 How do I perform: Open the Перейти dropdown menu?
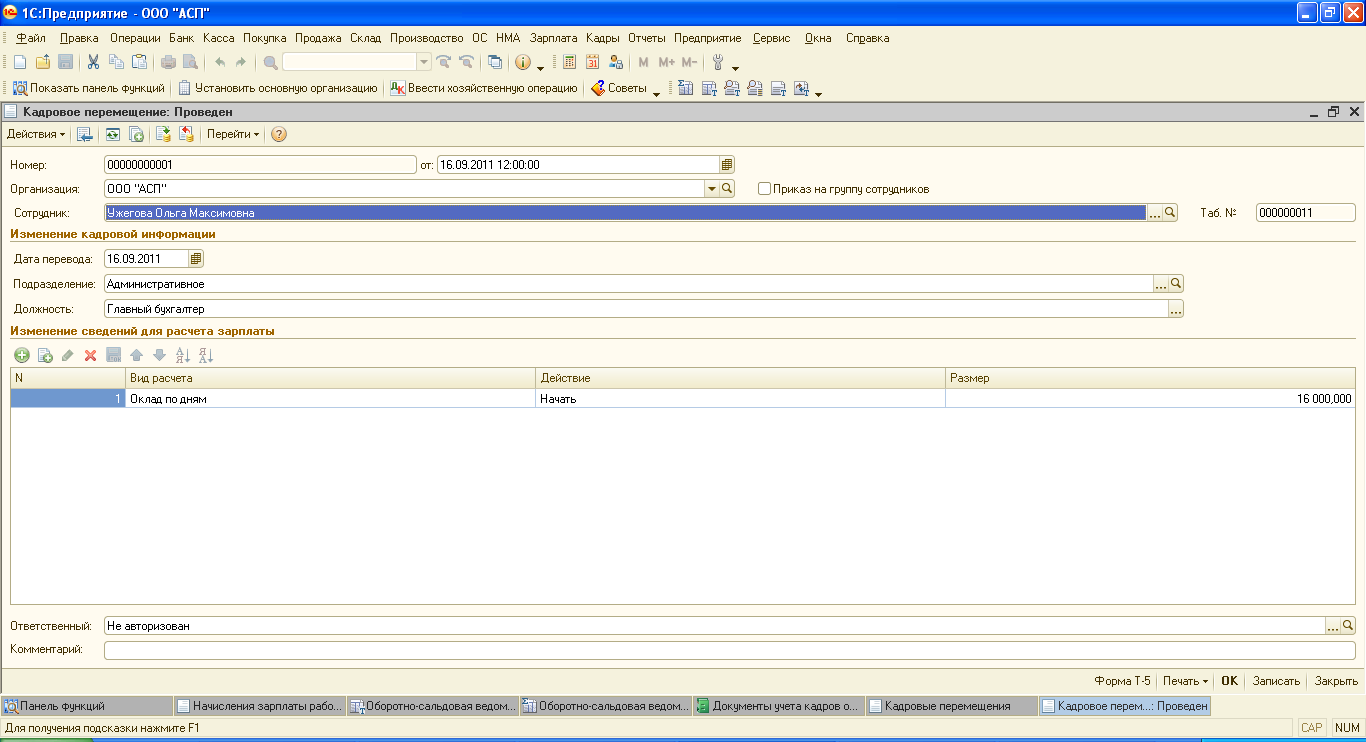click(233, 134)
